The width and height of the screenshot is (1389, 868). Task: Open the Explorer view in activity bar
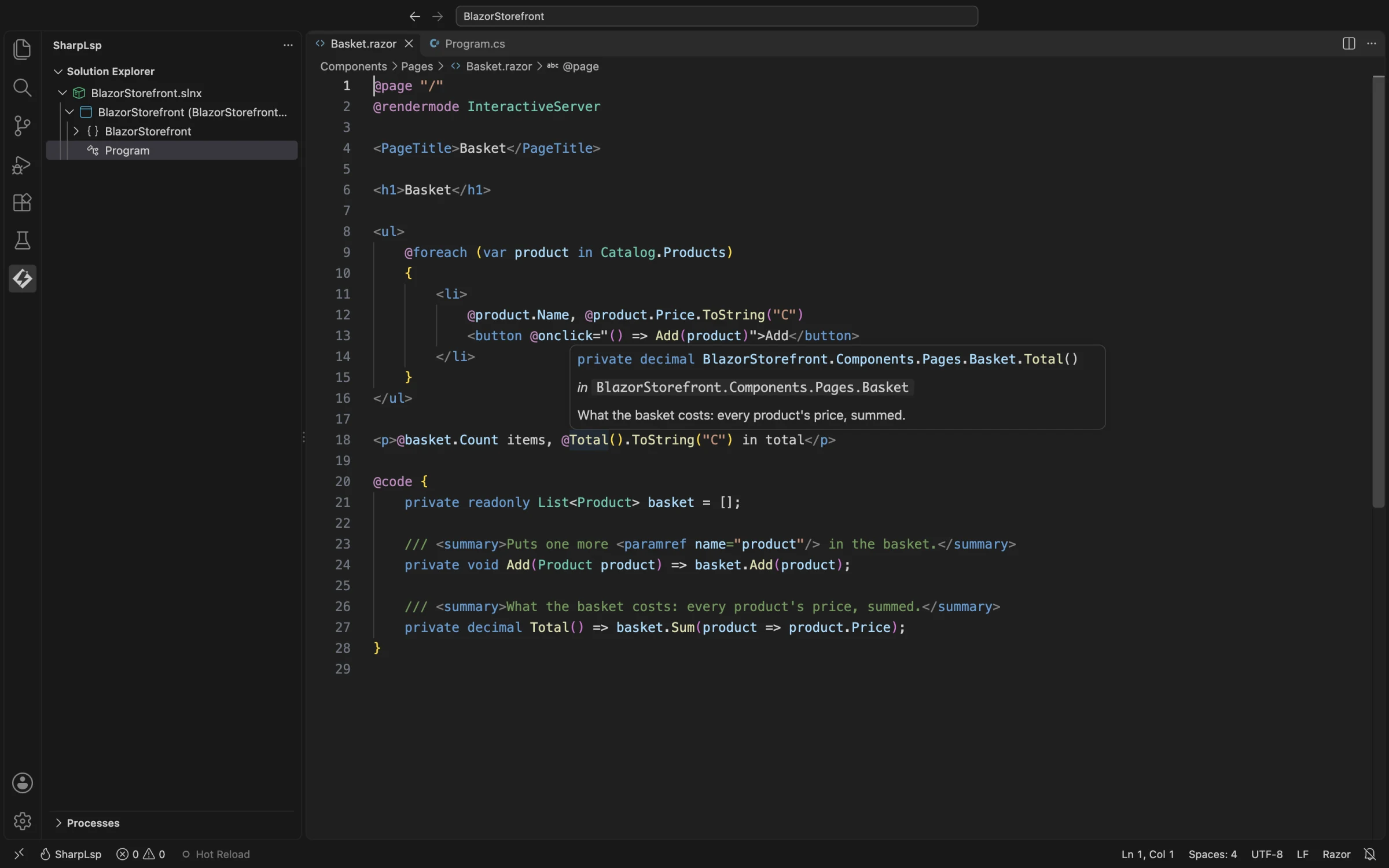[22, 49]
